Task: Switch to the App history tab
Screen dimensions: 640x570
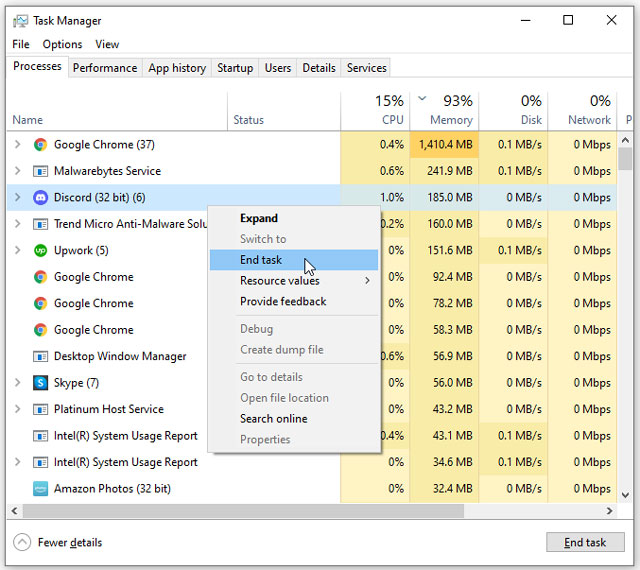Action: click(177, 68)
